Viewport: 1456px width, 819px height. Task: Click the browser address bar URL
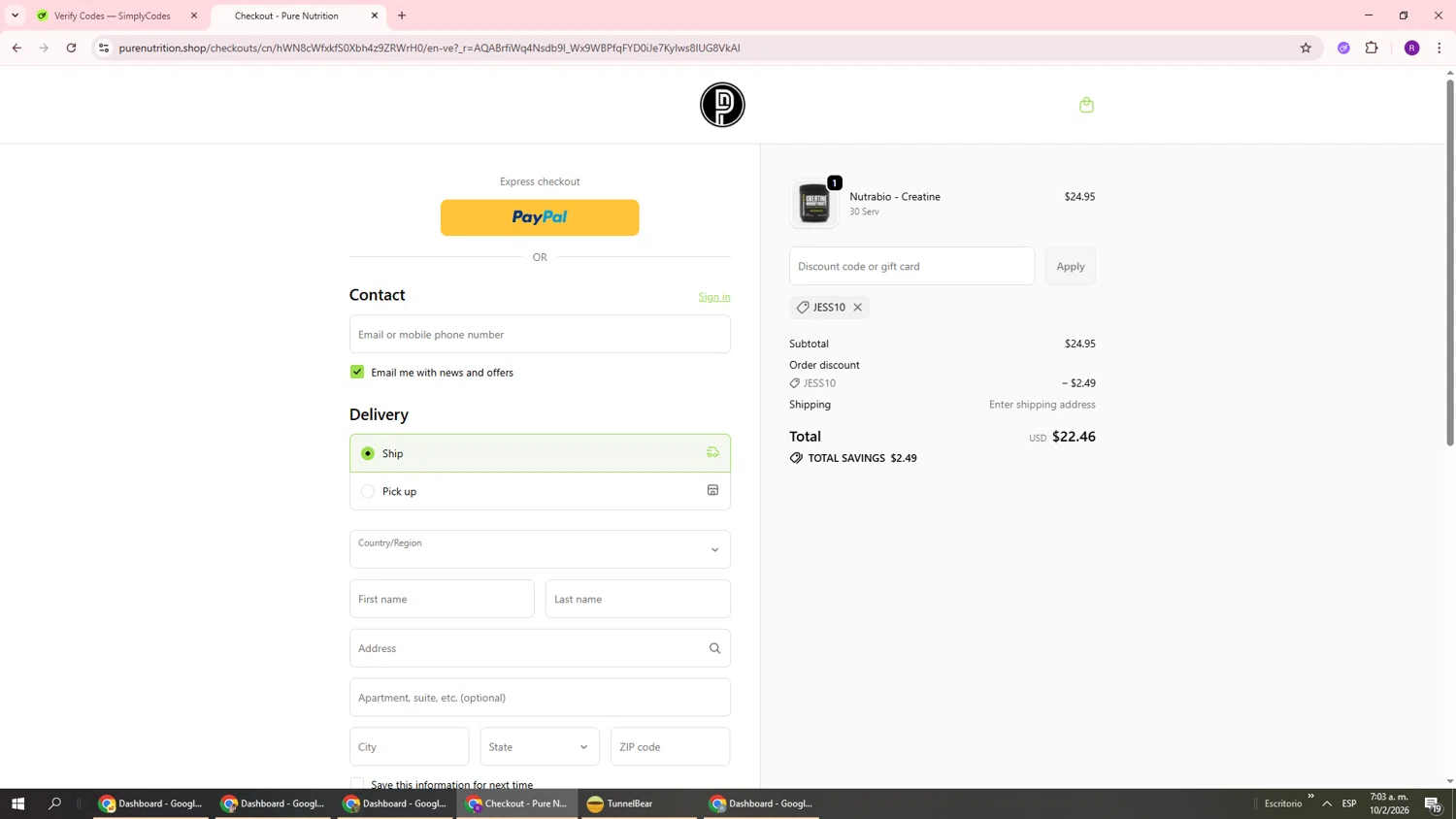click(x=429, y=48)
